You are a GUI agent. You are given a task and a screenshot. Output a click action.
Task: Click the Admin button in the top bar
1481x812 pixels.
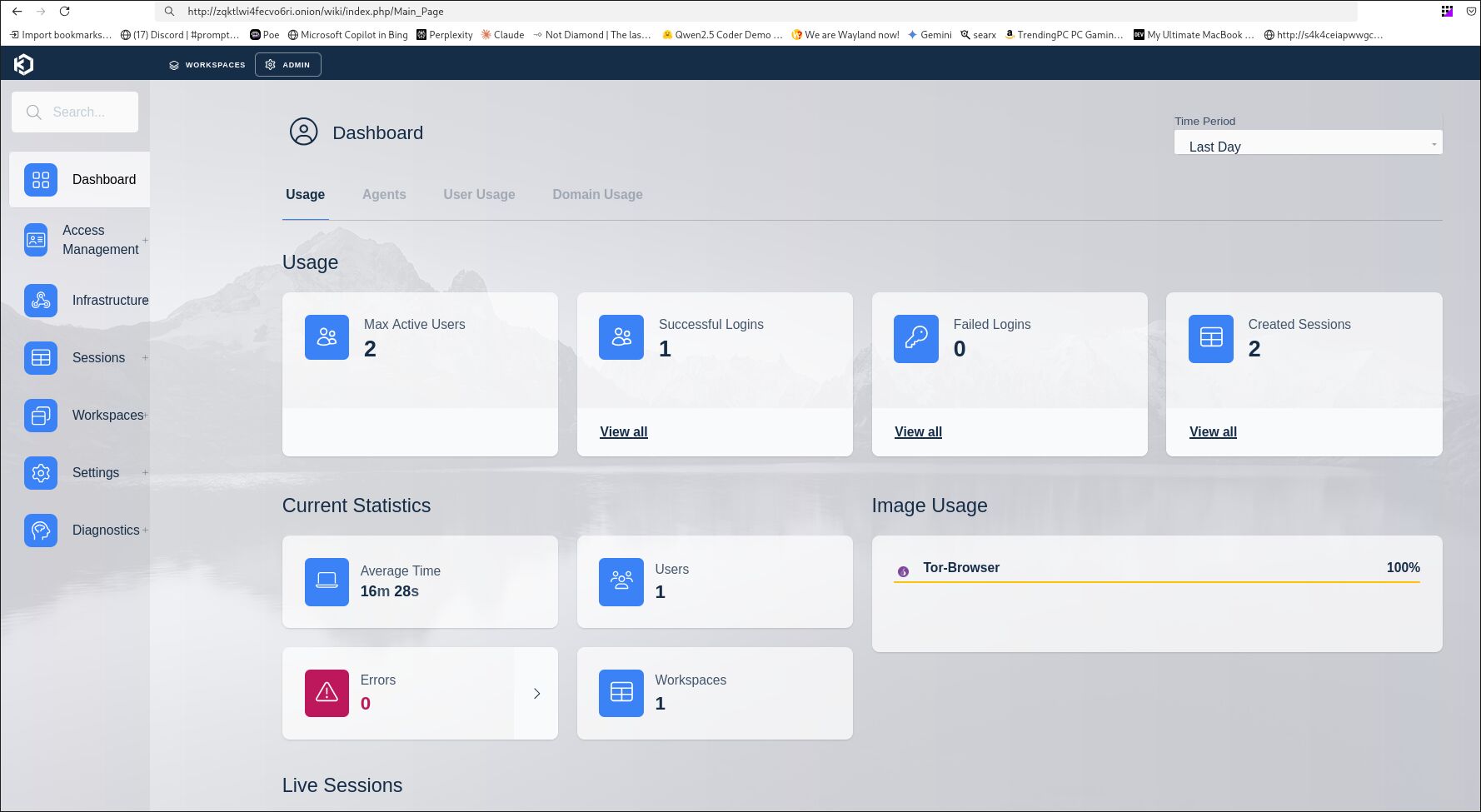point(287,64)
